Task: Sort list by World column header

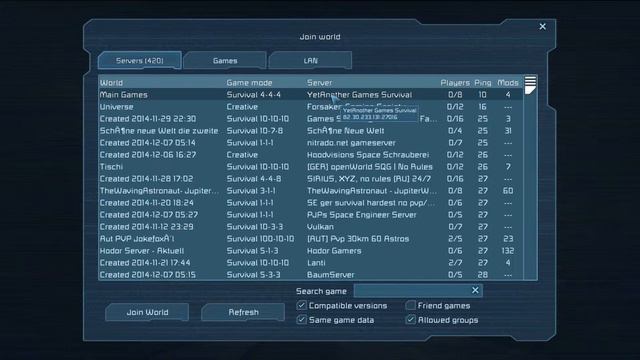Action: pos(111,83)
